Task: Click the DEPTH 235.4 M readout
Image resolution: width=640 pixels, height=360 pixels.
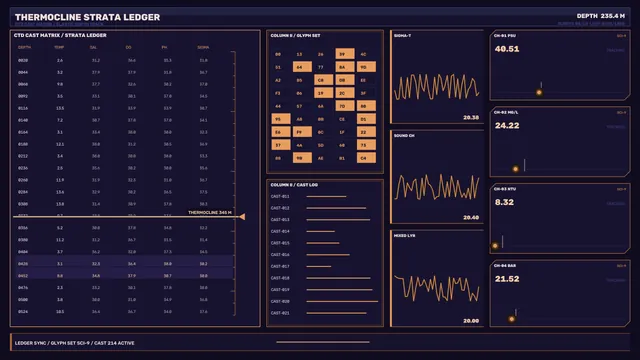Action: (x=600, y=16)
